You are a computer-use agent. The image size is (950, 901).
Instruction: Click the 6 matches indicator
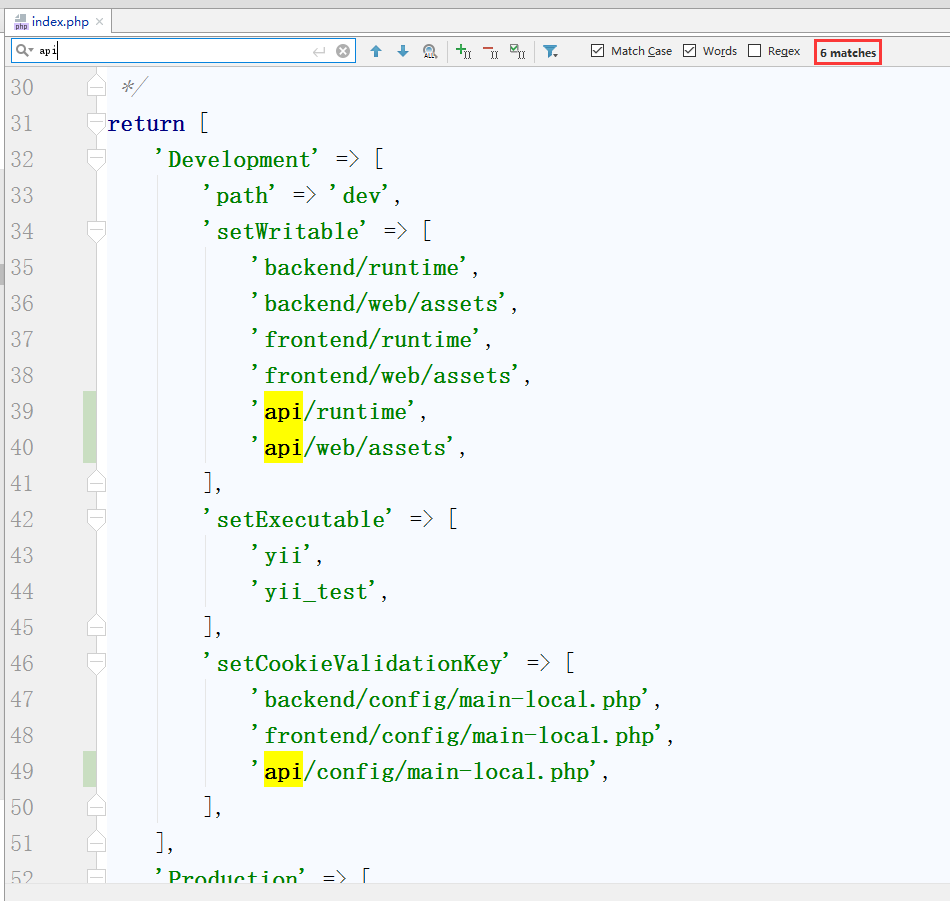point(848,52)
